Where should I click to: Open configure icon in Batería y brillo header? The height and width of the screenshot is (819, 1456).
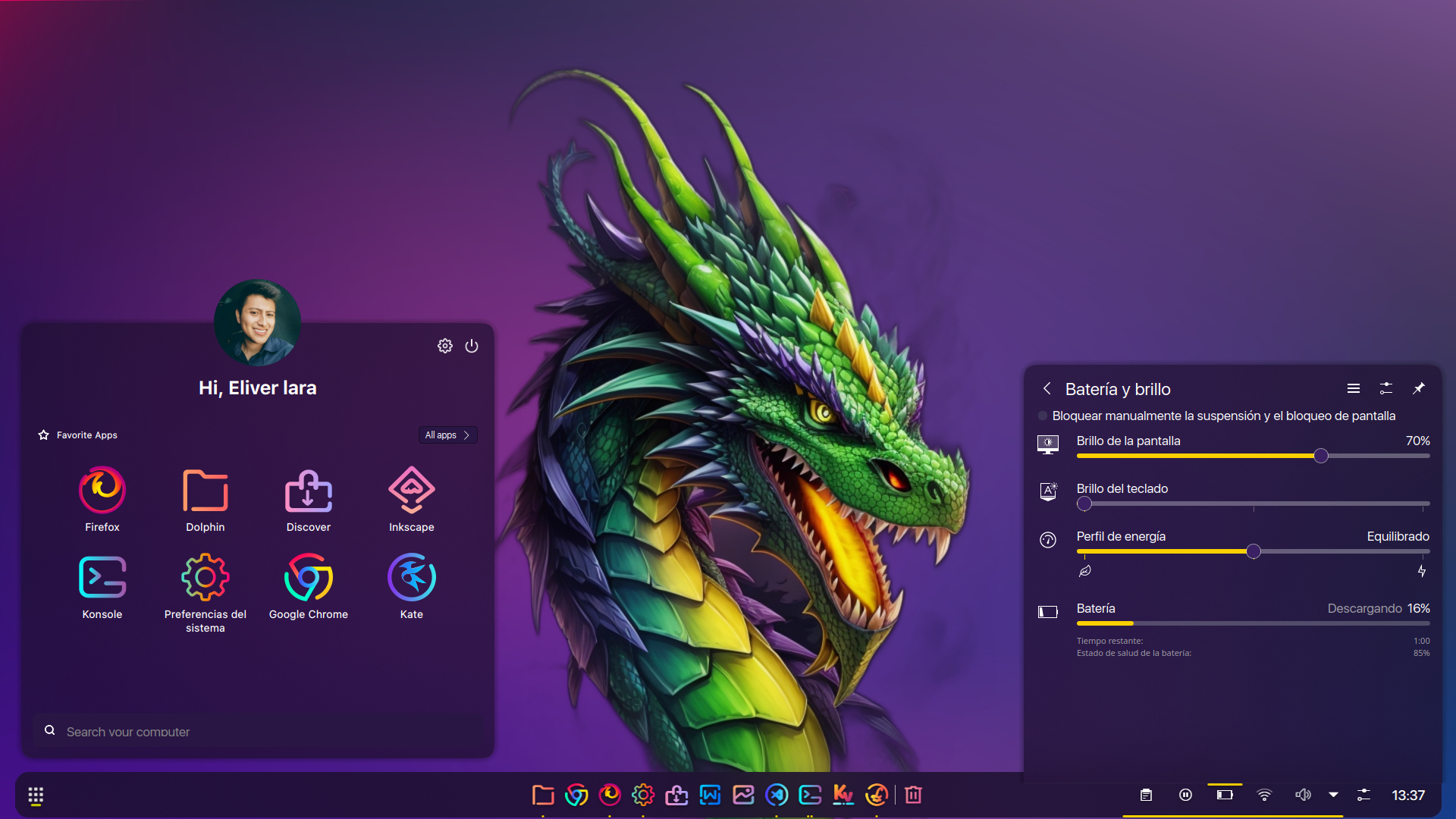(x=1386, y=388)
